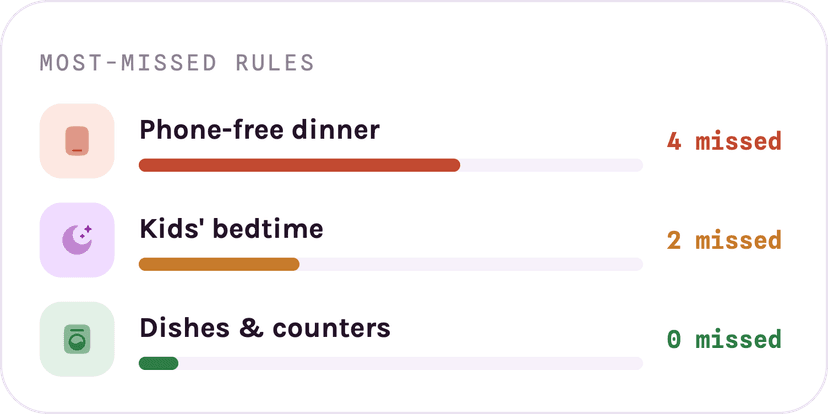This screenshot has height=414, width=828.
Task: Select the "0 missed" count label
Action: tap(724, 339)
